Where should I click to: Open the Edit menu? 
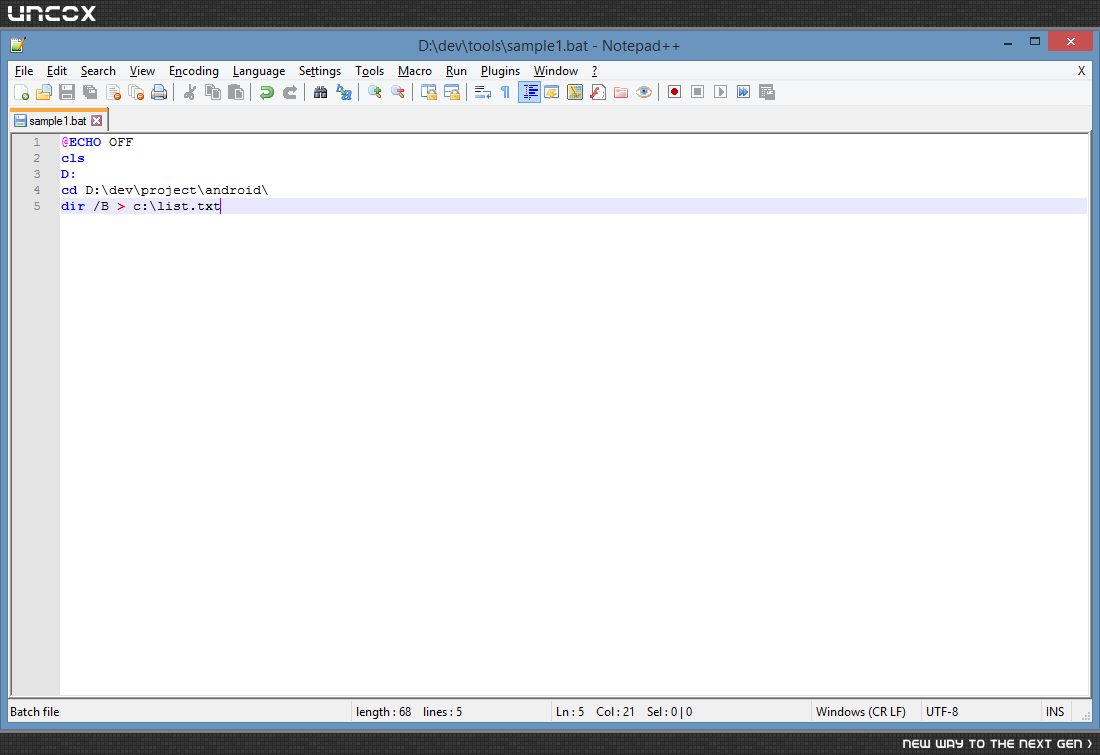coord(57,71)
